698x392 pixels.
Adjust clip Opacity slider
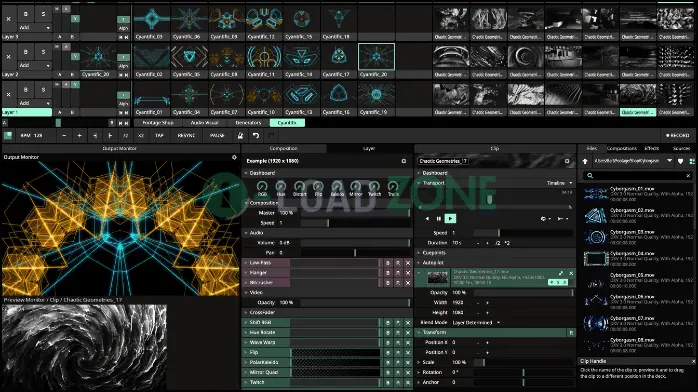tap(524, 292)
